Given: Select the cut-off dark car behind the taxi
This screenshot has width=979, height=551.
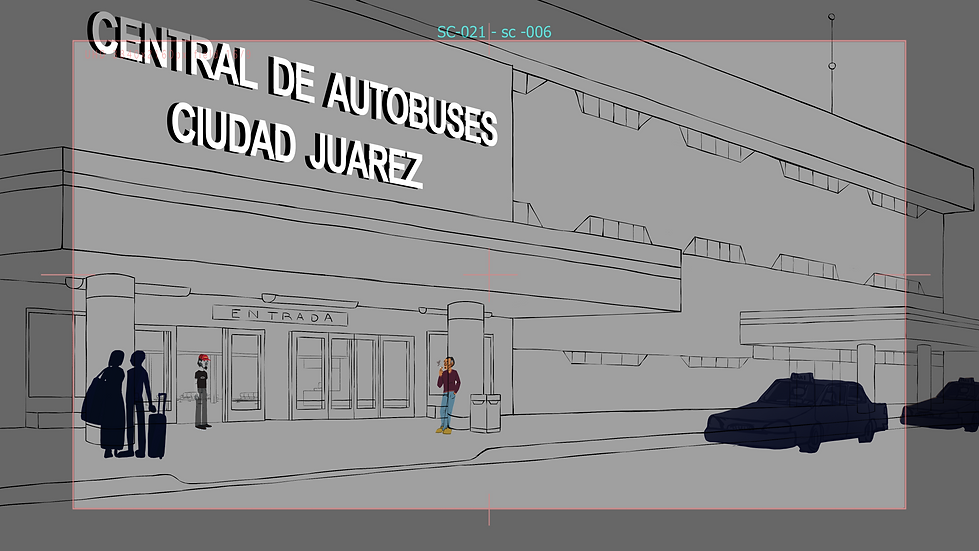Looking at the screenshot, I should tap(940, 405).
